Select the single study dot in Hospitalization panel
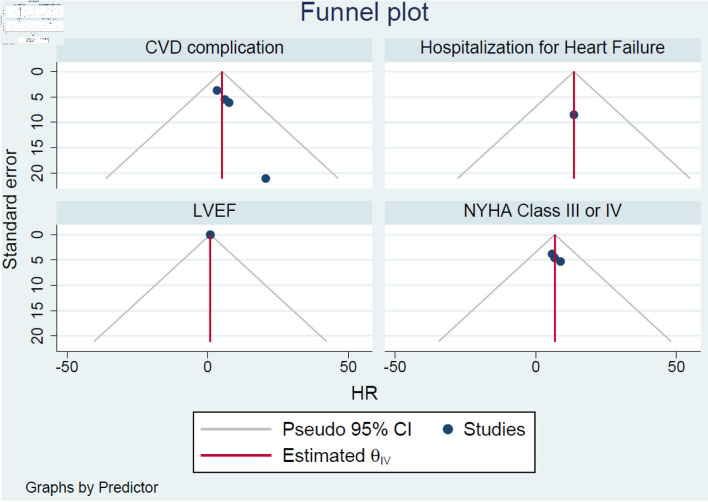 [574, 115]
